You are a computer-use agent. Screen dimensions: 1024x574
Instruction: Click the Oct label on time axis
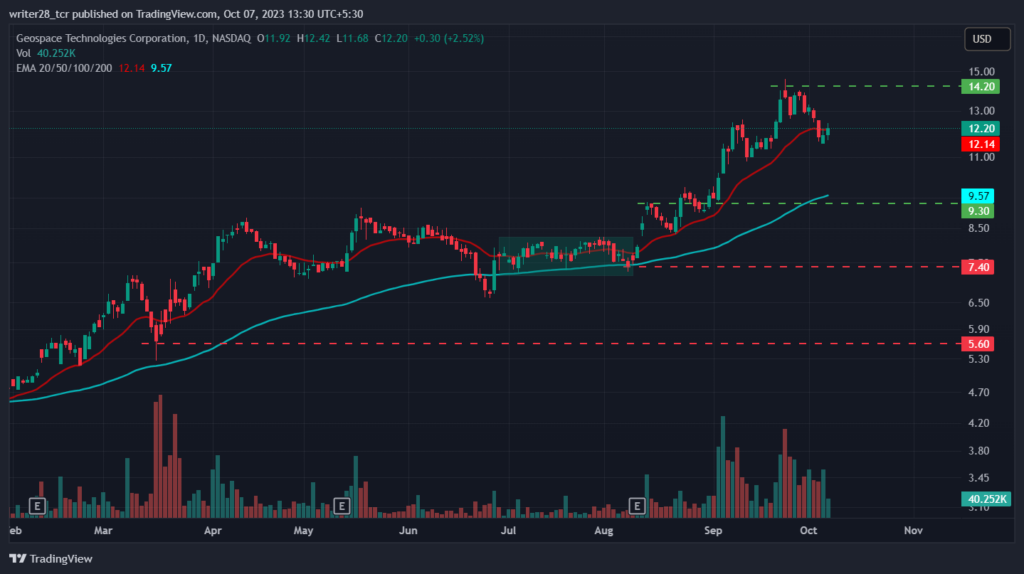808,530
